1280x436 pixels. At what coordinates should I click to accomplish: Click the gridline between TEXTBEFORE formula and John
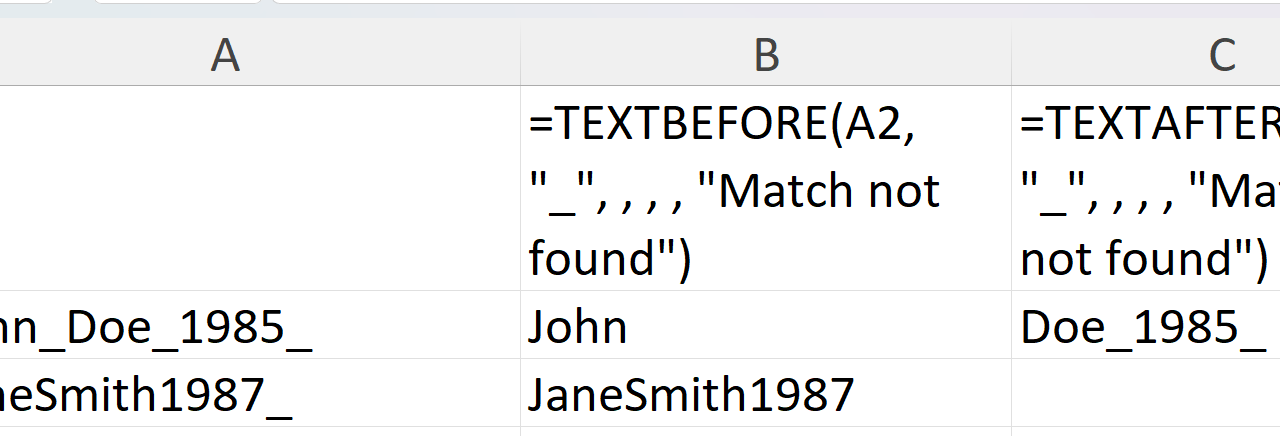coord(765,291)
